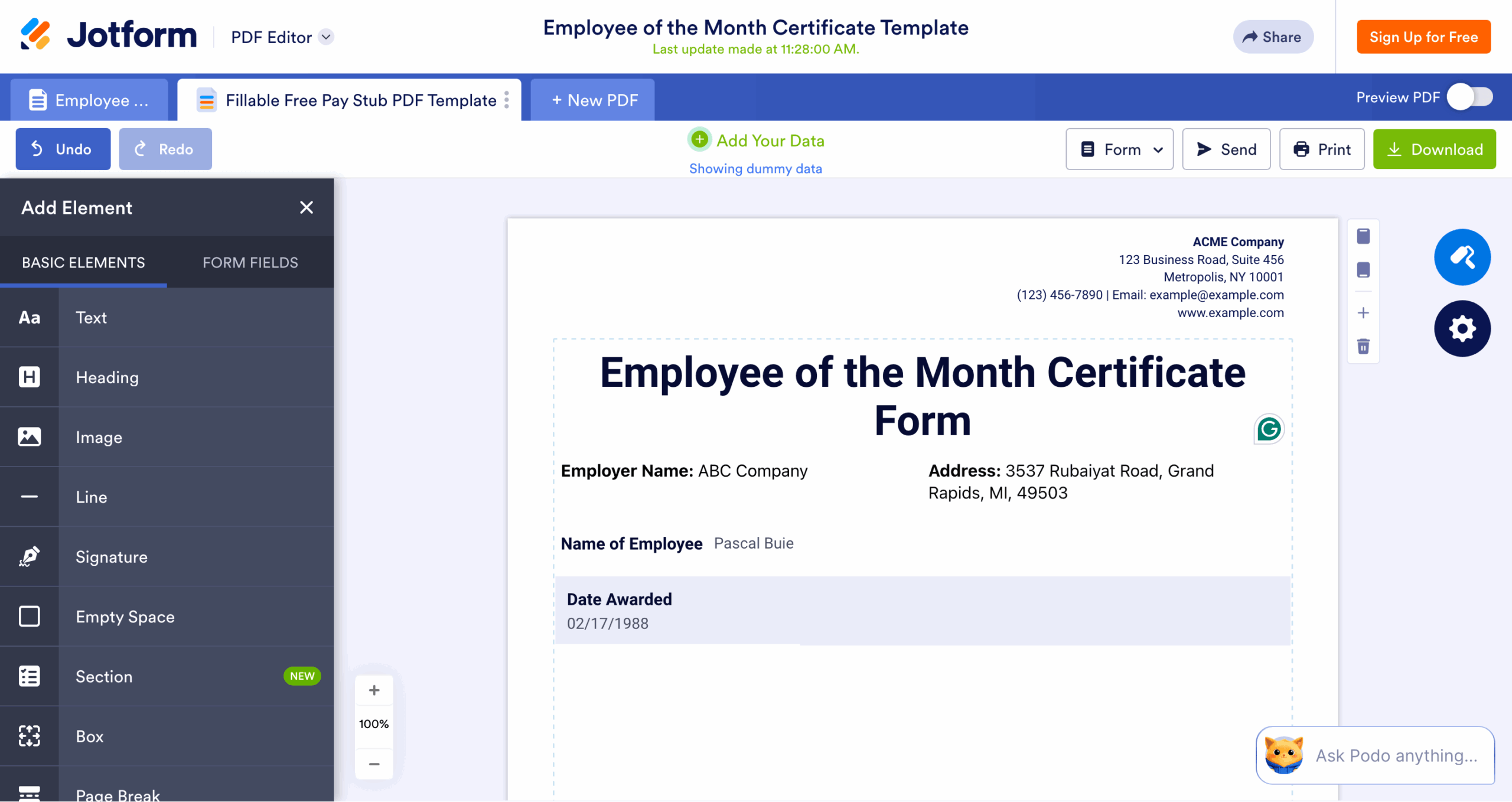1512x802 pixels.
Task: Add a new page with plus icon
Action: point(1363,312)
